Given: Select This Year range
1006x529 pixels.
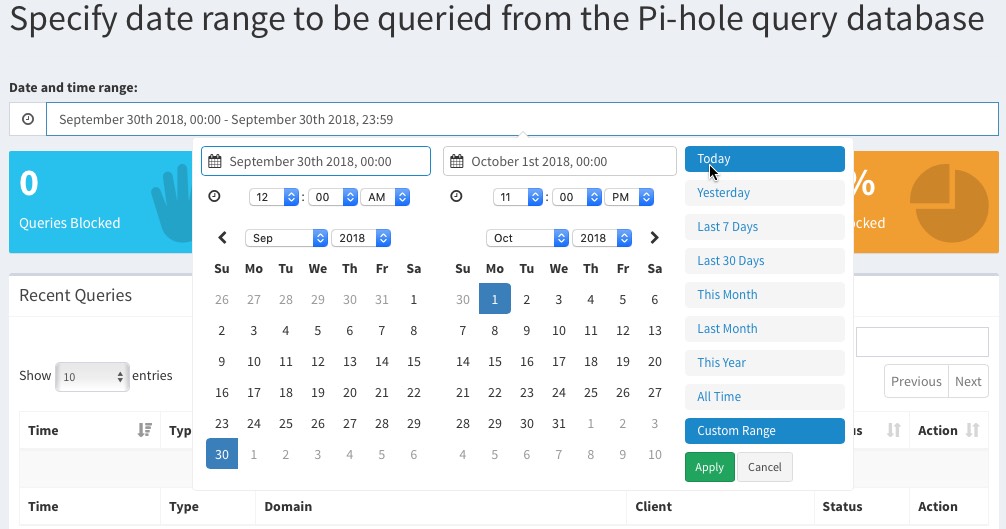Looking at the screenshot, I should point(764,363).
